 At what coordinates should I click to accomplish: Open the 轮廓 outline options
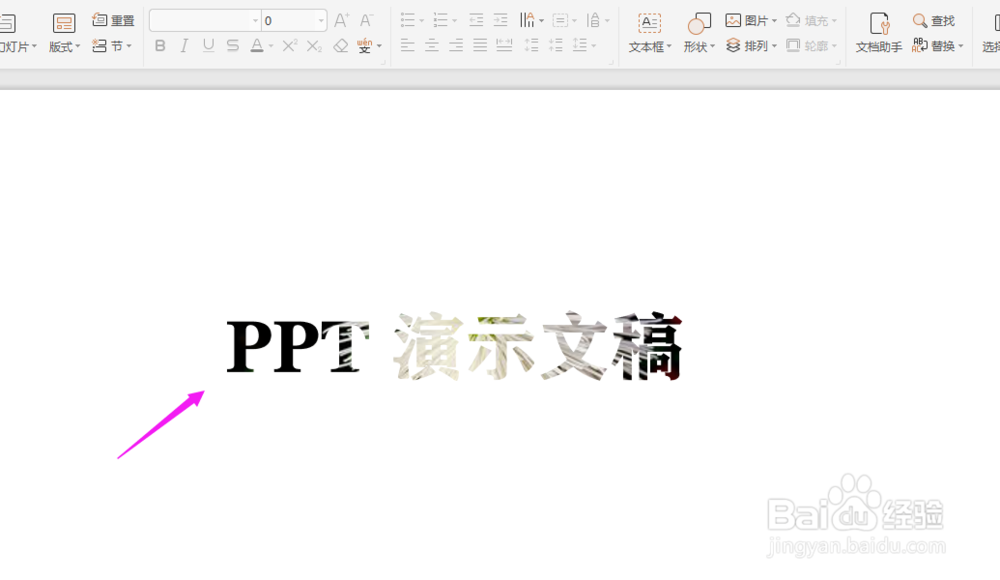coord(811,45)
